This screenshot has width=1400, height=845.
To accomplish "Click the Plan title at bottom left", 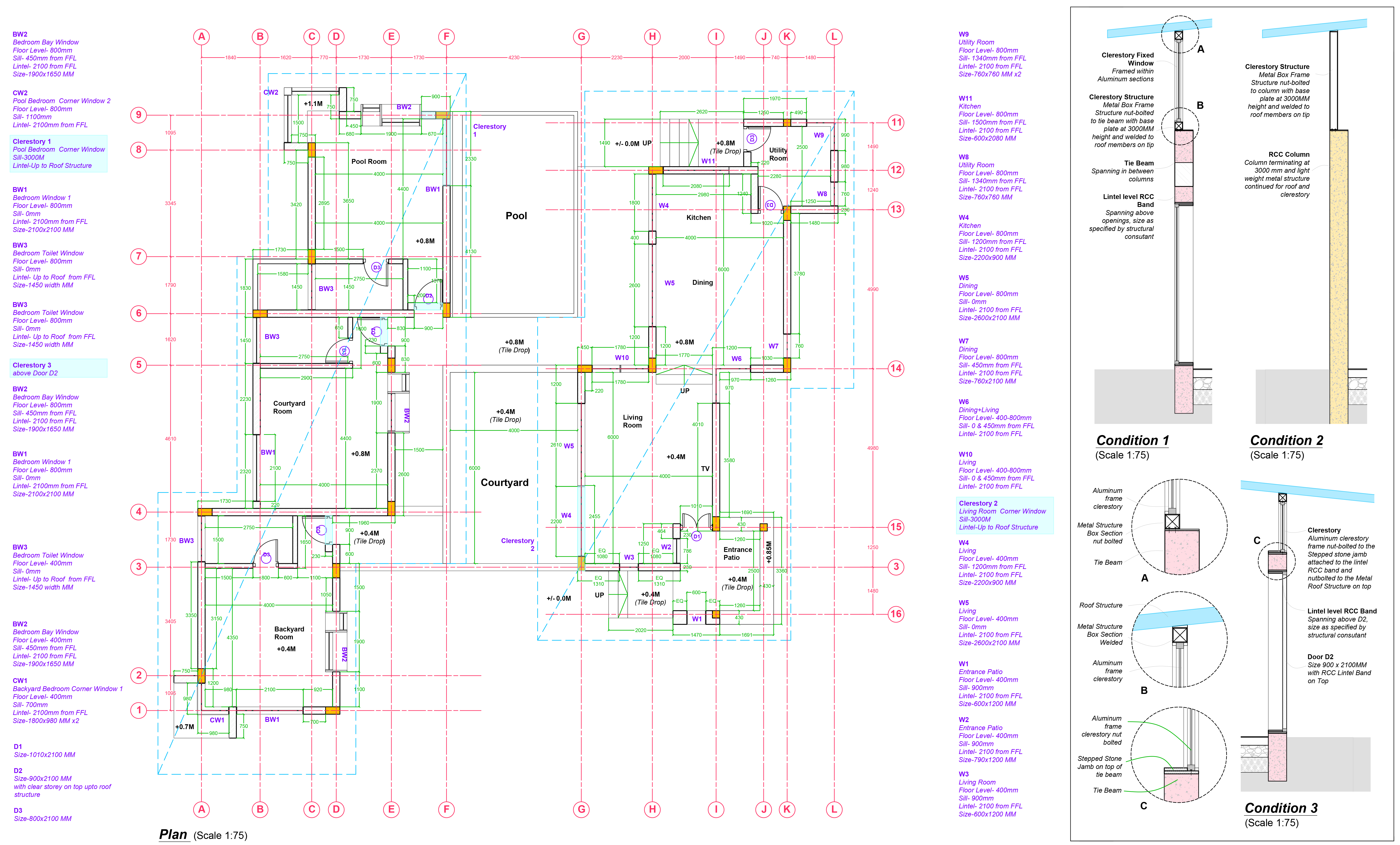I will click(x=173, y=834).
